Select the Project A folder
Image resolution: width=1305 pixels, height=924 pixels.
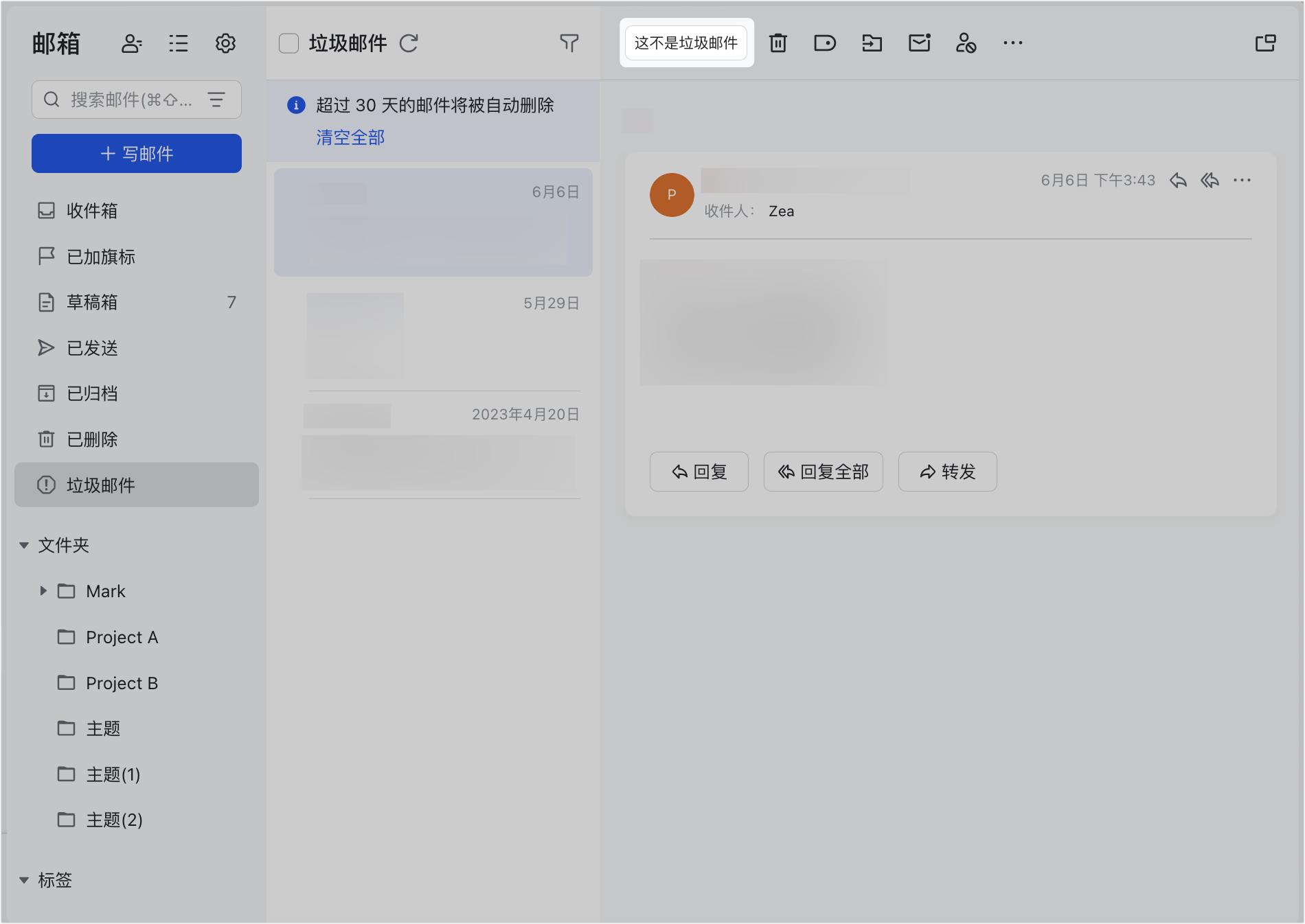tap(122, 637)
